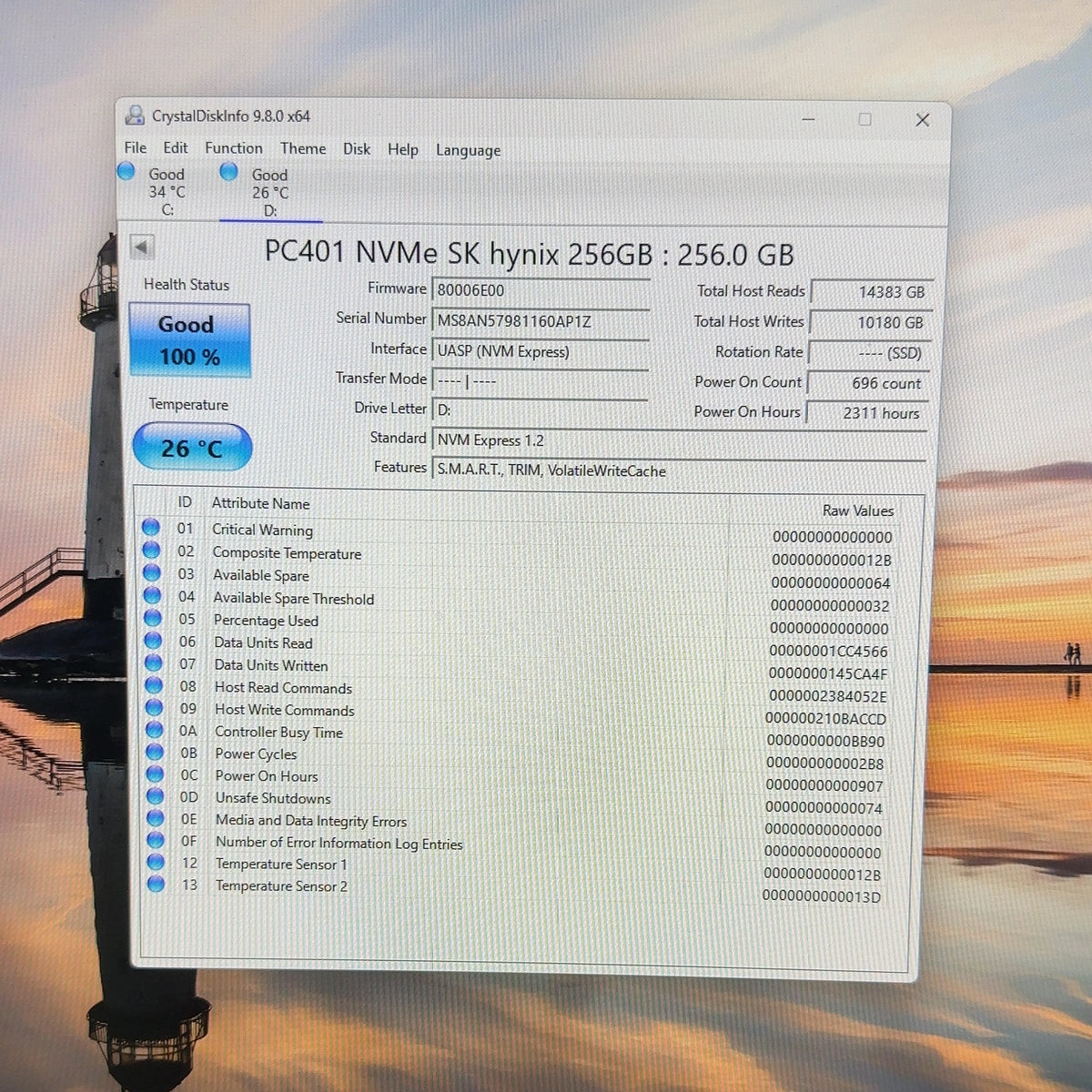
Task: Click raw value 0000000145CA4F
Action: pos(827,674)
